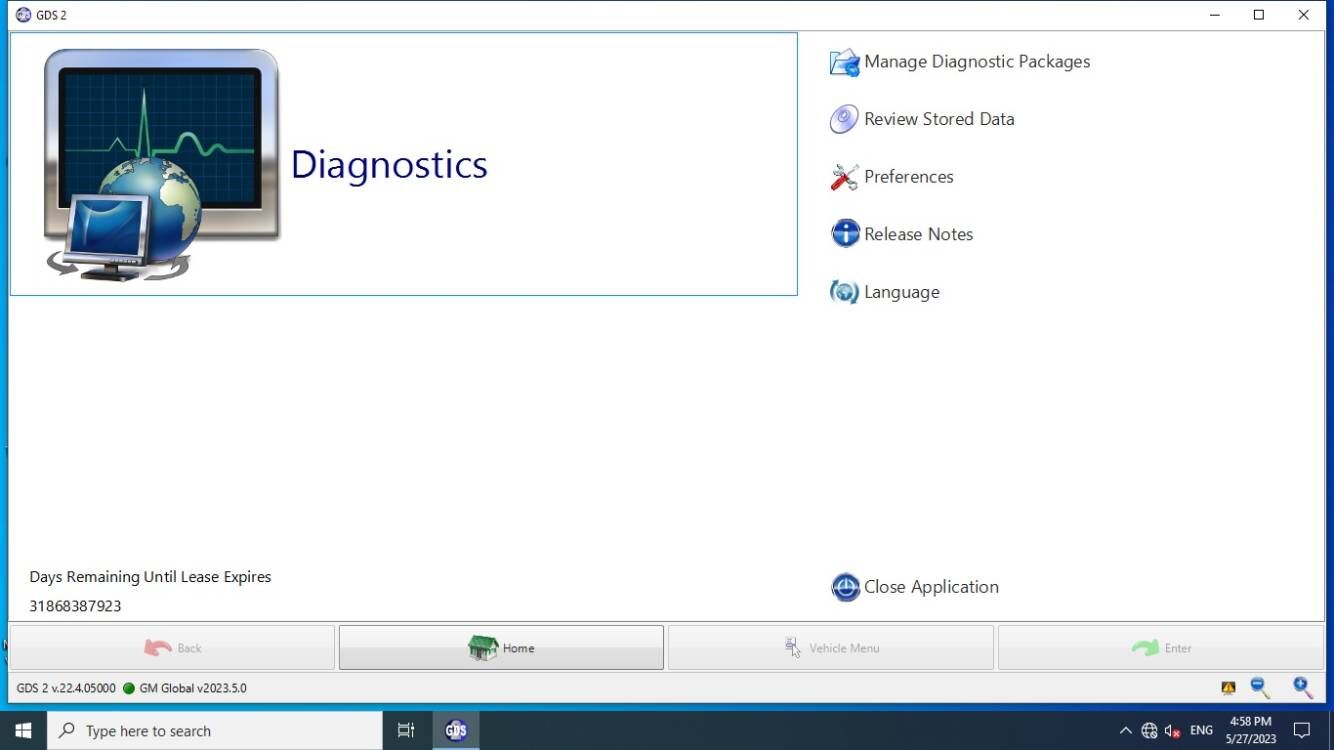
Task: Click the warning triangle icon in status bar
Action: point(1228,688)
